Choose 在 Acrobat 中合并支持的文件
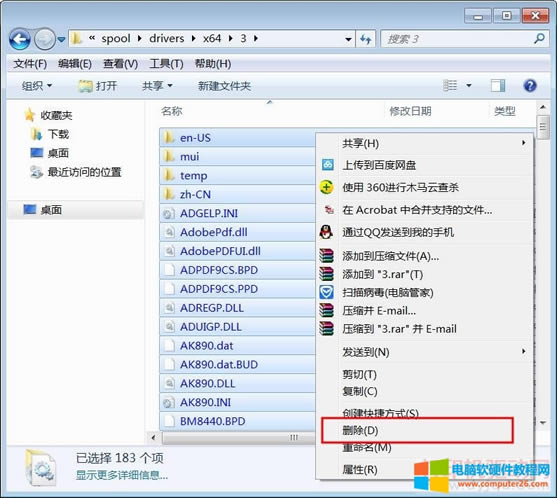557x498 pixels. pos(424,210)
